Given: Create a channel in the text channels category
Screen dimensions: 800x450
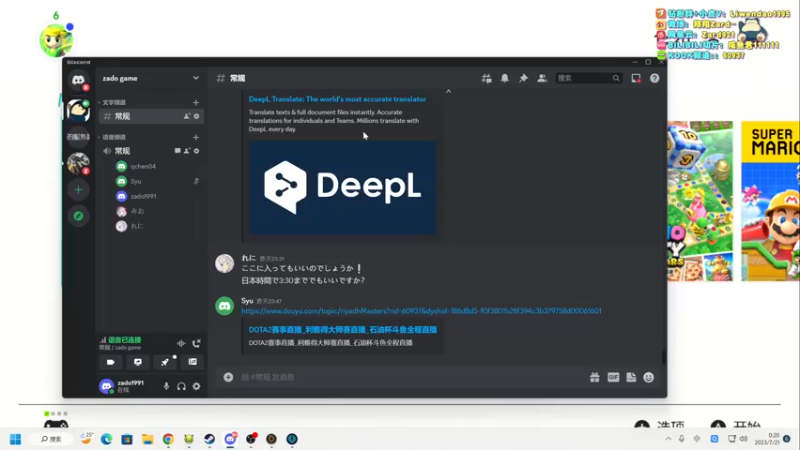Looking at the screenshot, I should click(195, 102).
